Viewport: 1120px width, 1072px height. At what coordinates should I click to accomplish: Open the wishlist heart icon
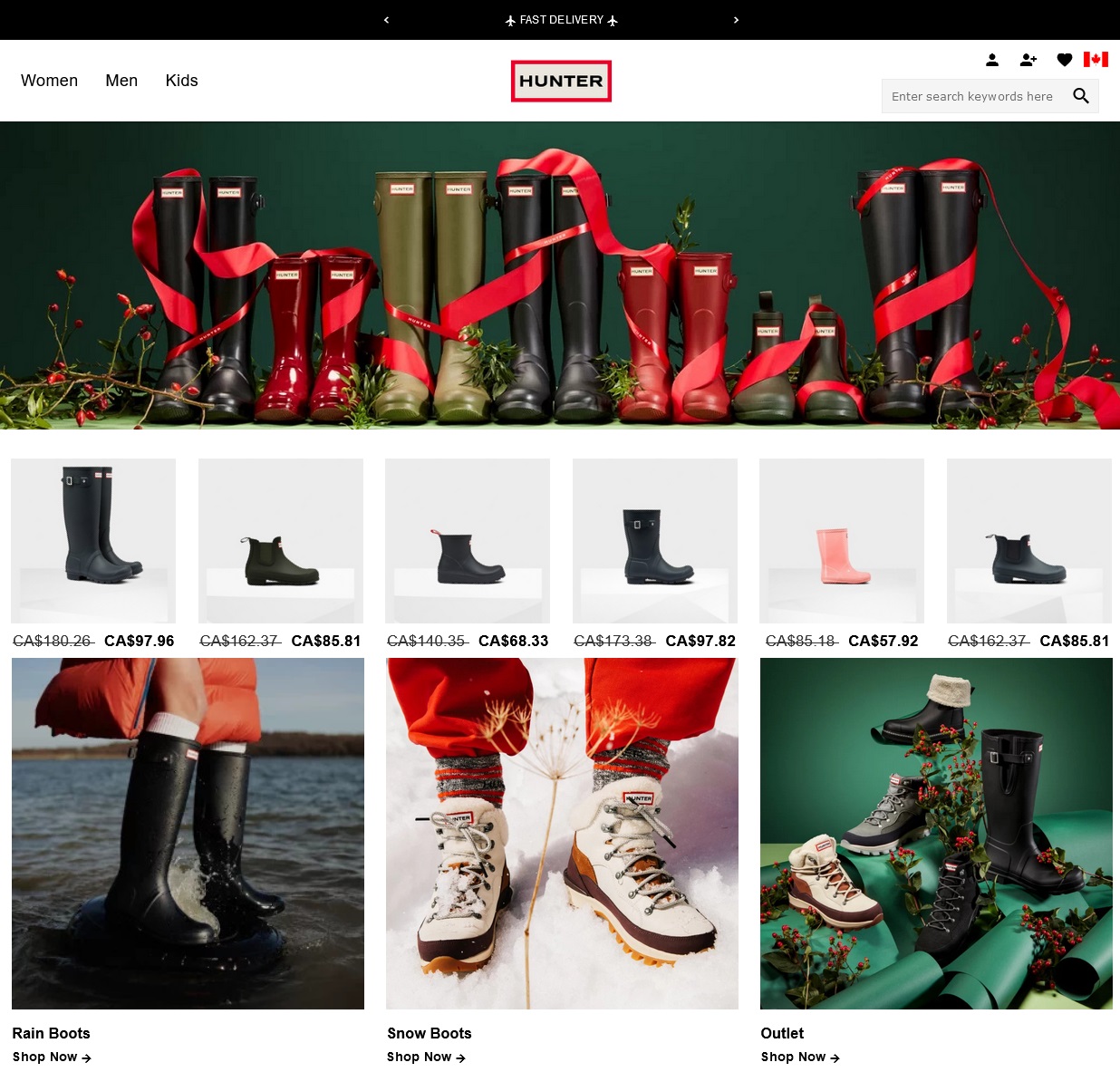click(x=1065, y=60)
